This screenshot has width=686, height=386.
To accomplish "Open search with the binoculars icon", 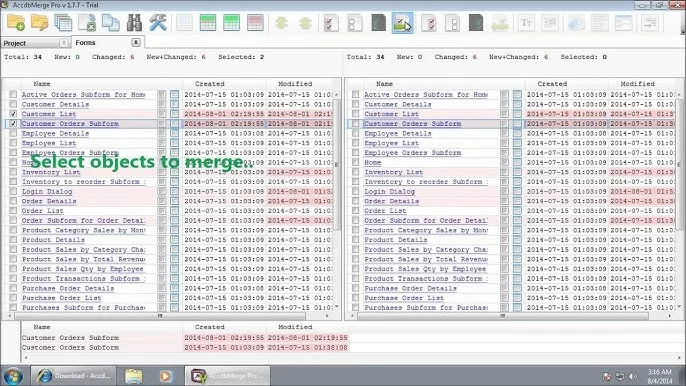I will 134,22.
